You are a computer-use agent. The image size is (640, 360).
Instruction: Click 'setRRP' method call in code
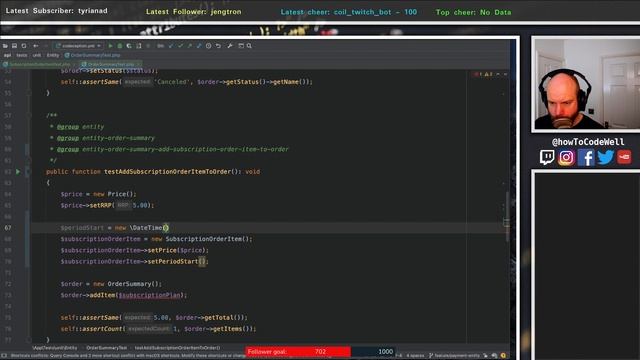point(100,205)
